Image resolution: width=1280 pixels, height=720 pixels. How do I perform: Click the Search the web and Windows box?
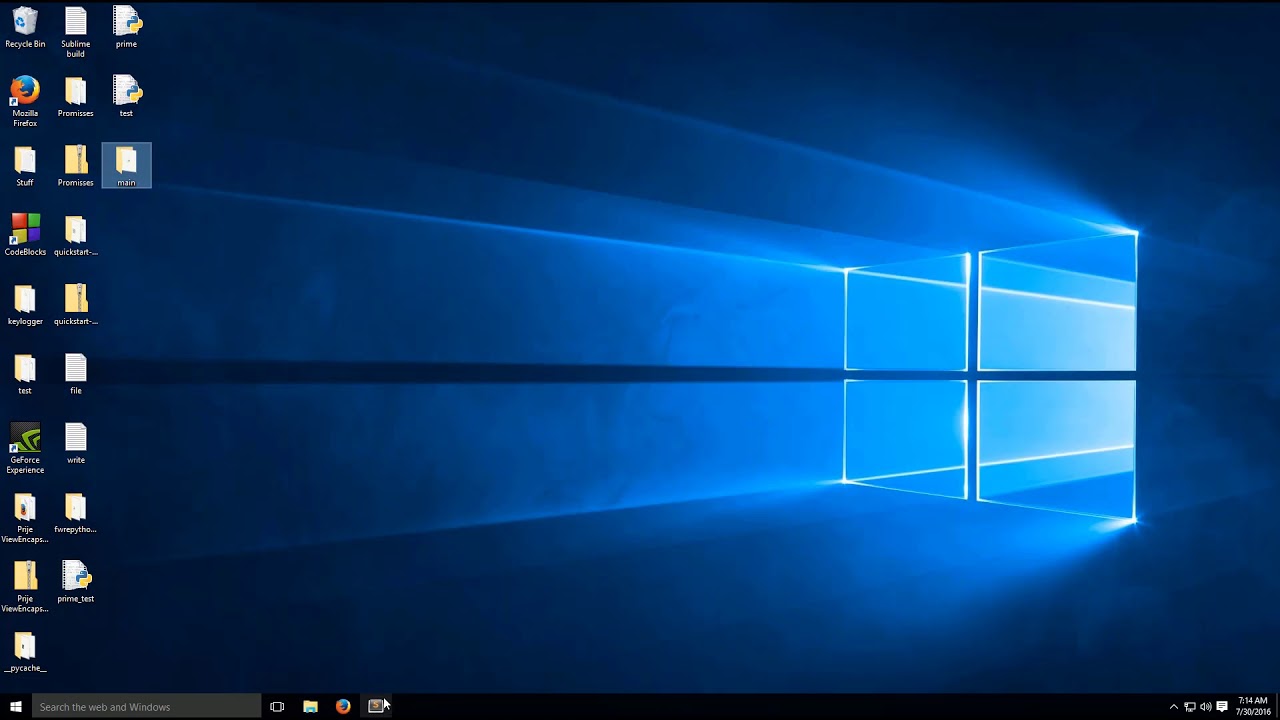(146, 706)
